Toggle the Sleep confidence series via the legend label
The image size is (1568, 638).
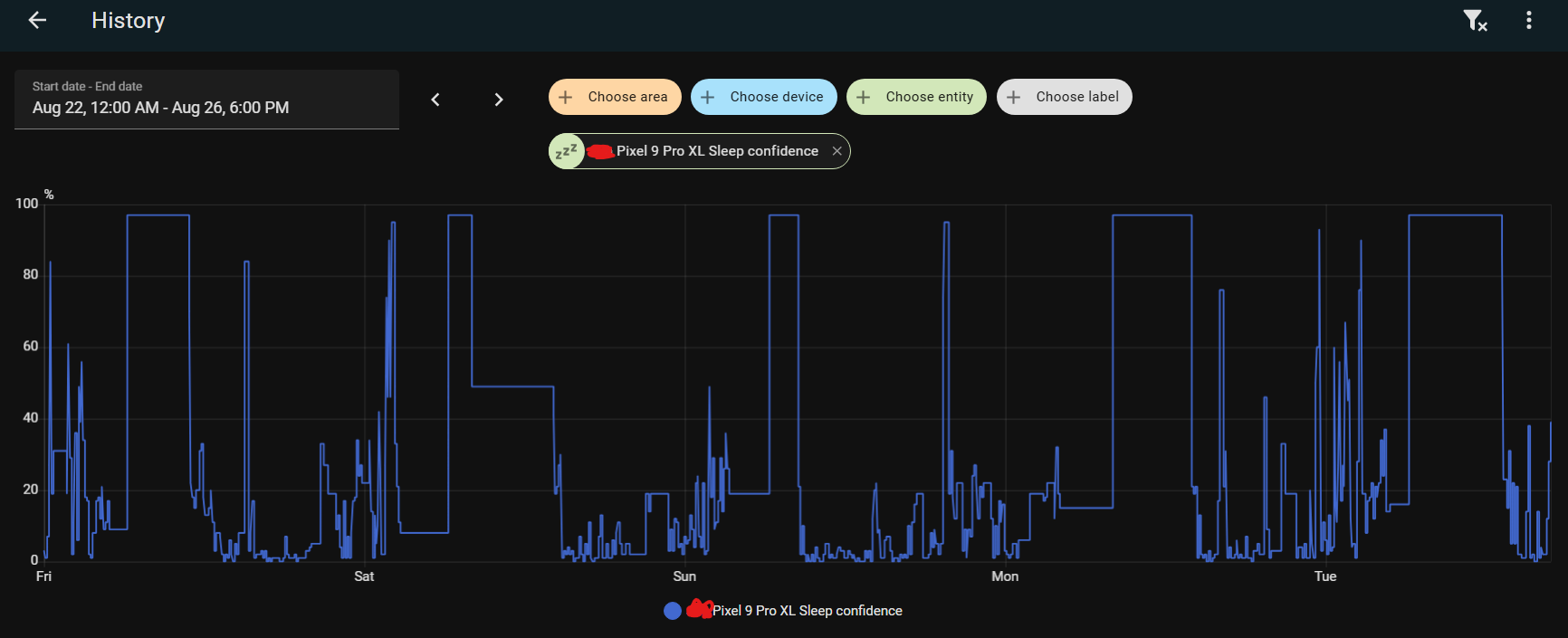[807, 611]
